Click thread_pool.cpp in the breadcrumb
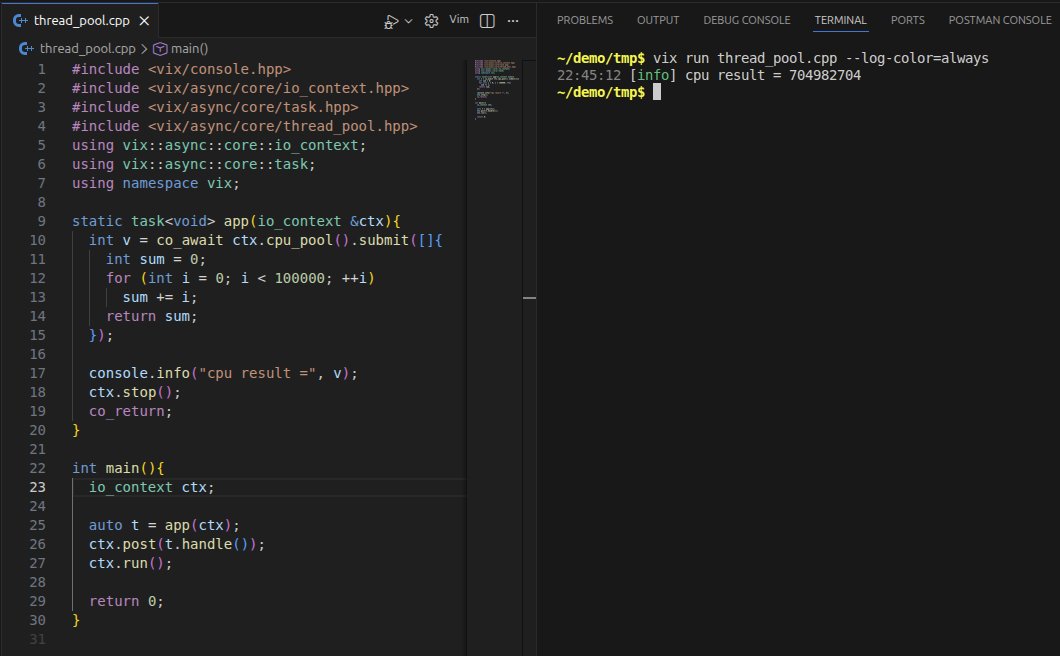 87,49
